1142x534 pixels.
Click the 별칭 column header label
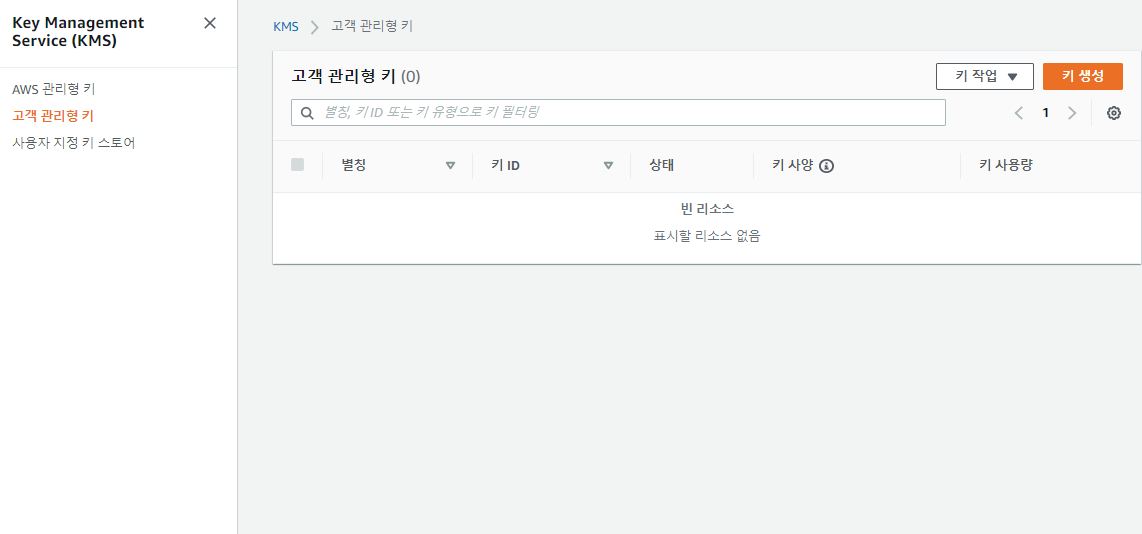click(353, 165)
